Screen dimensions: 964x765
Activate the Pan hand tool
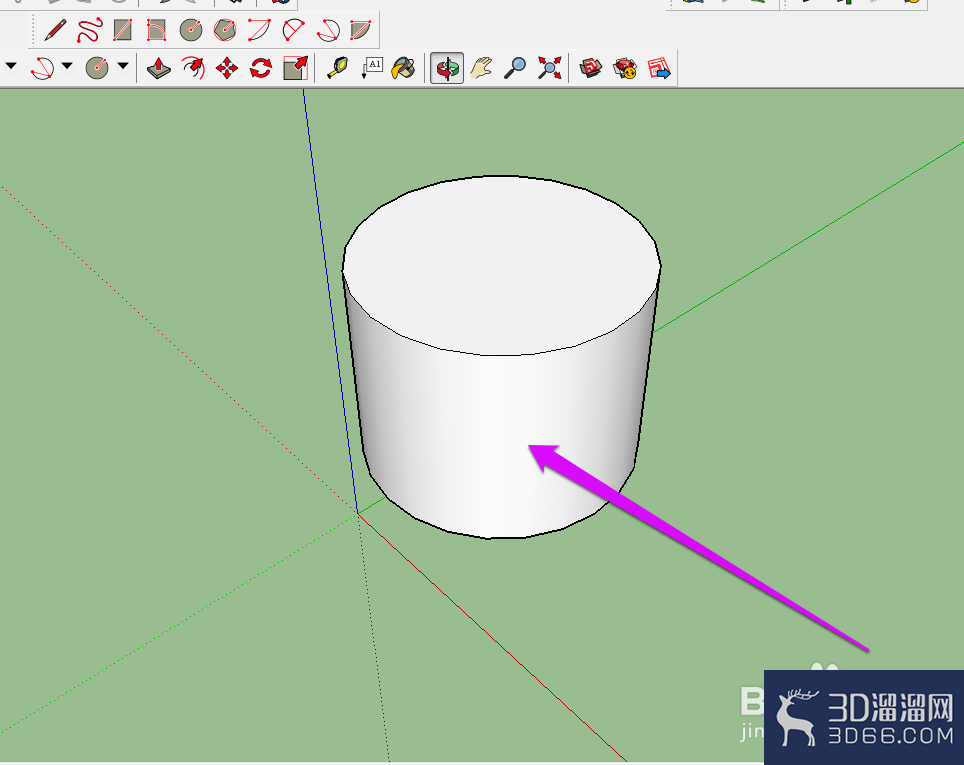coord(481,68)
